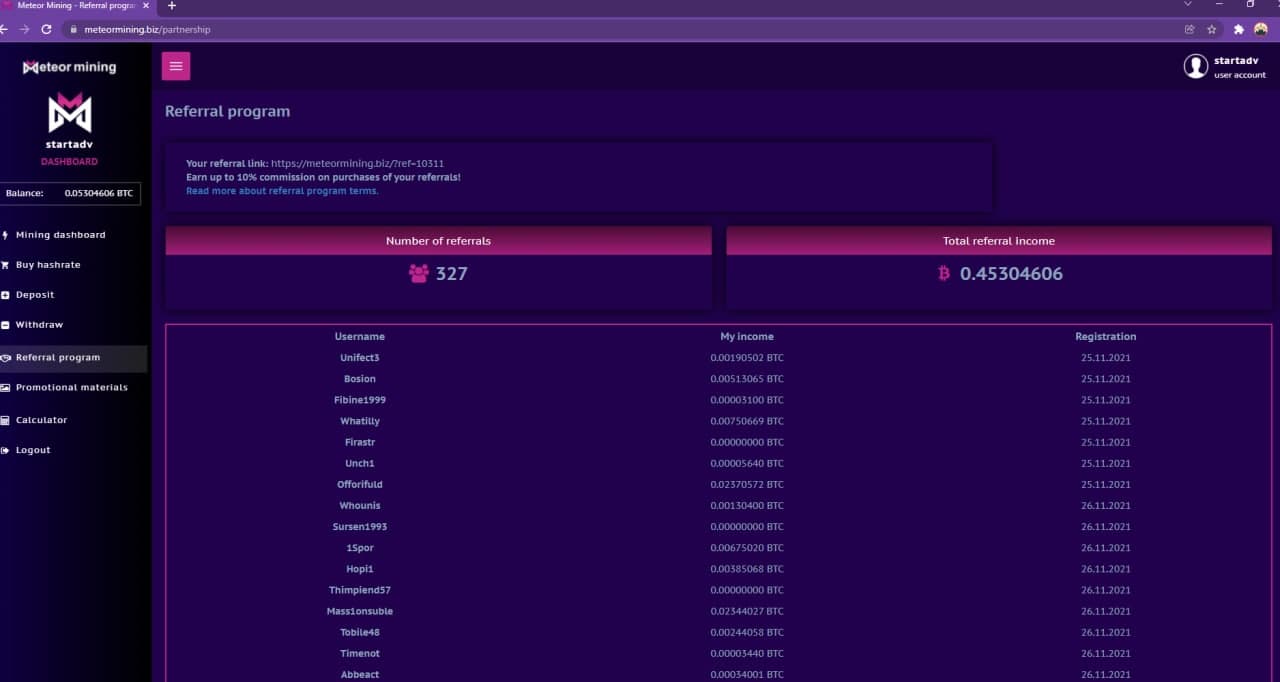Select Withdraw in the sidebar
1280x682 pixels.
(x=39, y=325)
